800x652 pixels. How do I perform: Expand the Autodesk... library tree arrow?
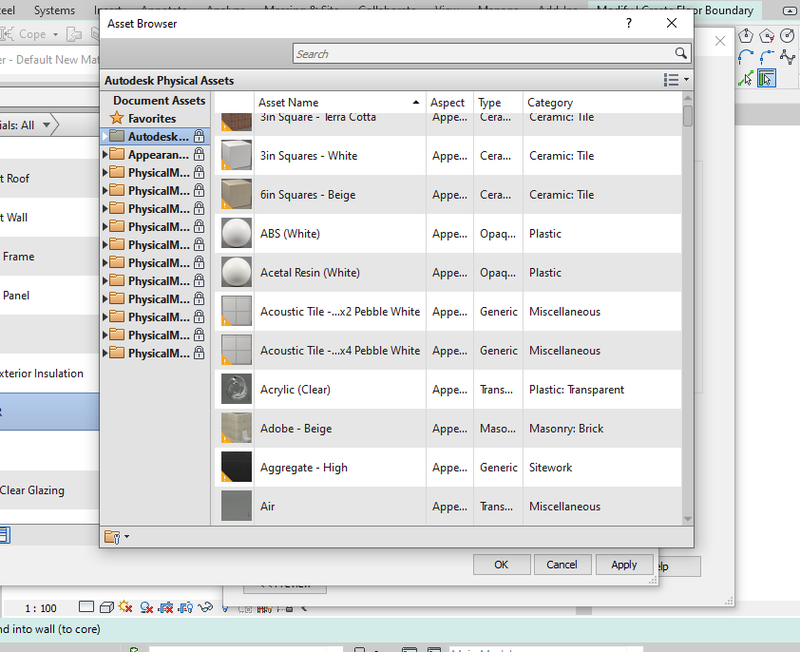tap(105, 136)
